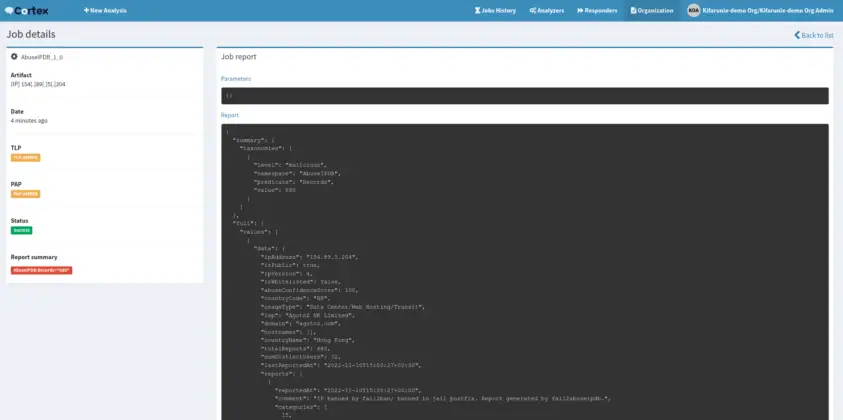Viewport: 843px width, 420px height.
Task: Click the Responders double-arrow icon
Action: pos(578,10)
